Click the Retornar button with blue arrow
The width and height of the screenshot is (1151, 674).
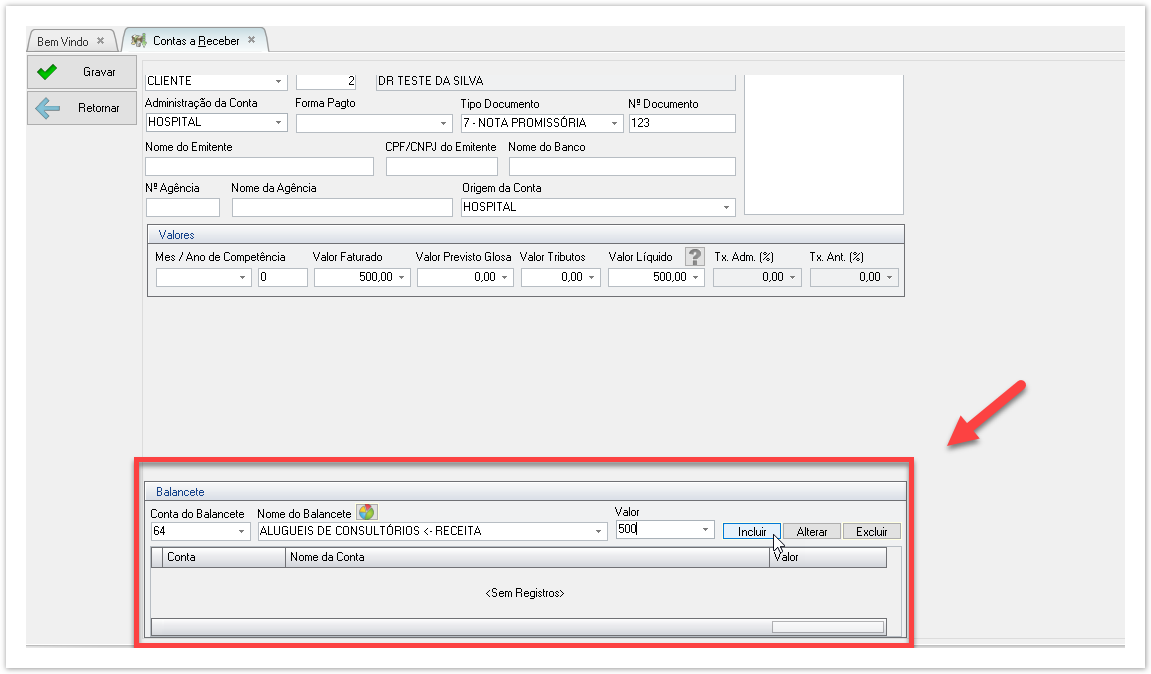(82, 108)
